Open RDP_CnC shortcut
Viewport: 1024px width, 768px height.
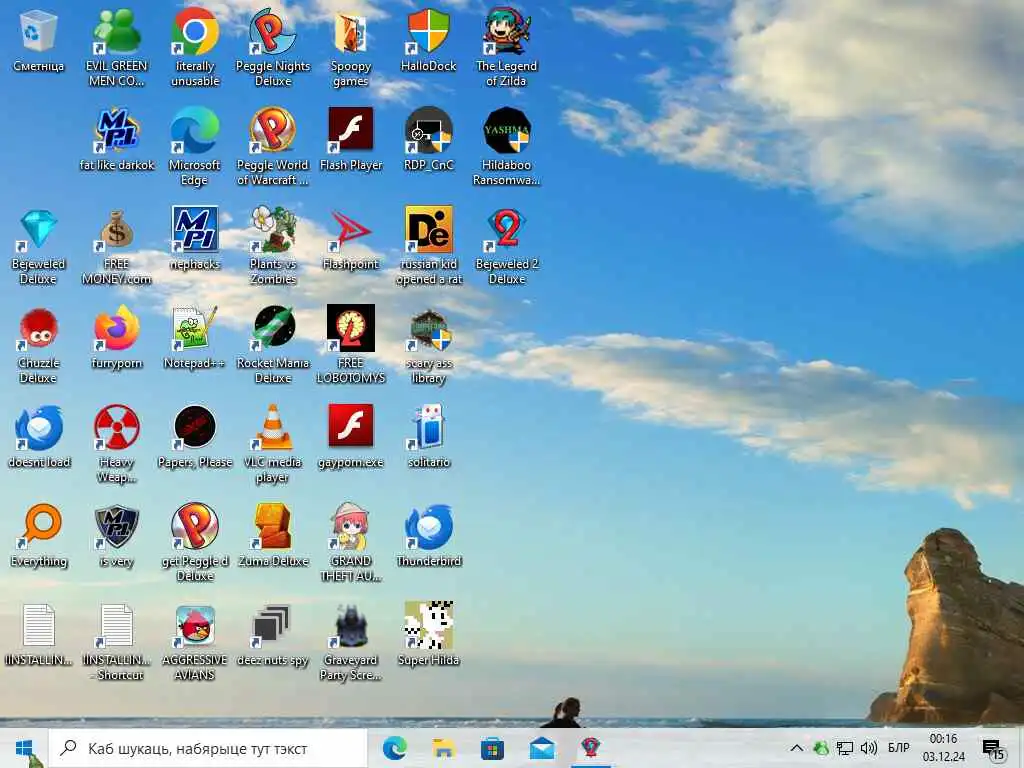click(428, 140)
